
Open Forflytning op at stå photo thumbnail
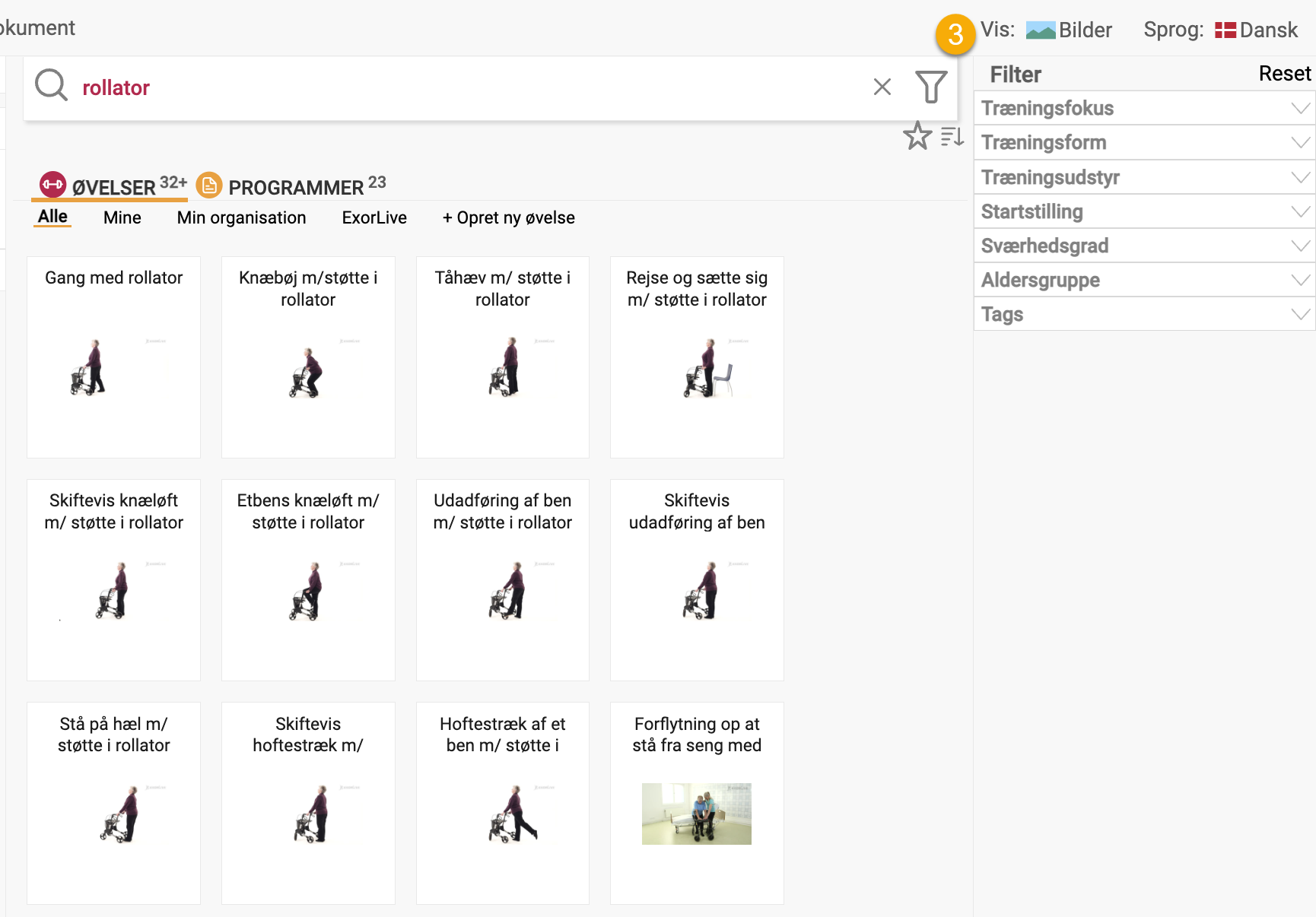(697, 814)
